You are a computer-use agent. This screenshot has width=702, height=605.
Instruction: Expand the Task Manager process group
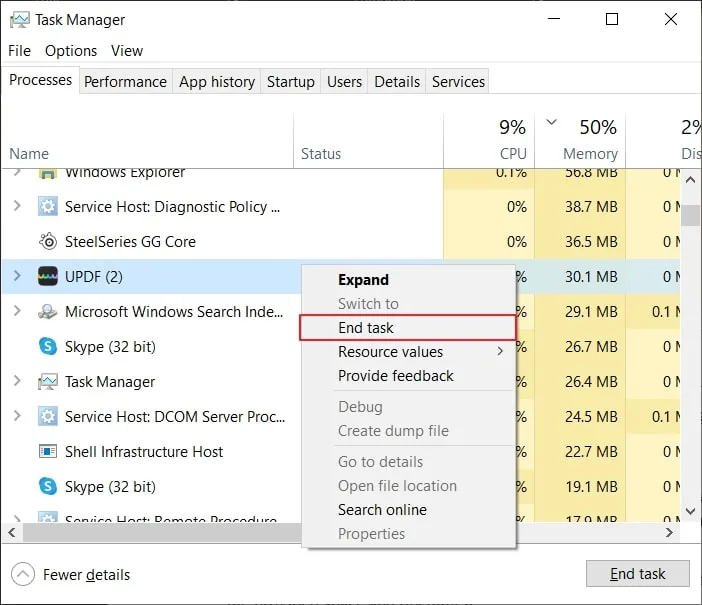coord(17,382)
